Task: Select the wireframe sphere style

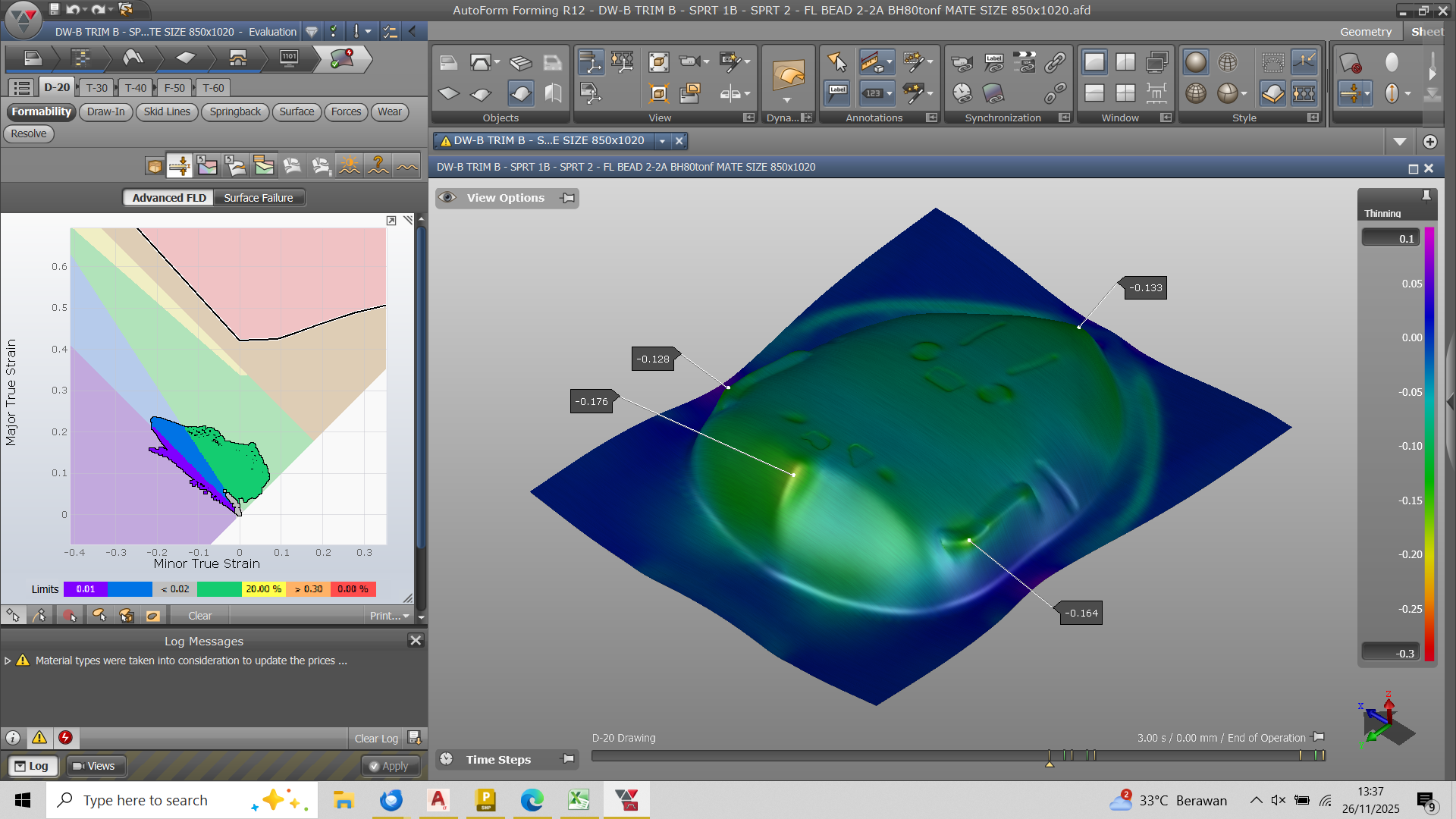Action: [x=1228, y=62]
